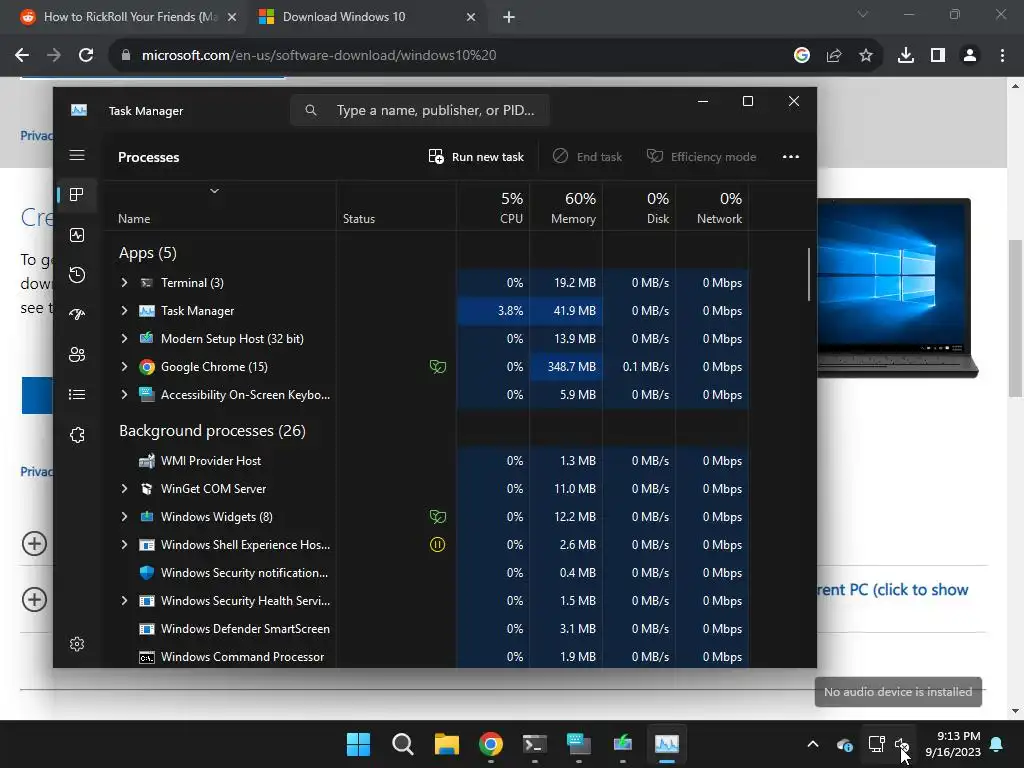Open Services page icon in sidebar
1024x768 pixels.
(77, 435)
